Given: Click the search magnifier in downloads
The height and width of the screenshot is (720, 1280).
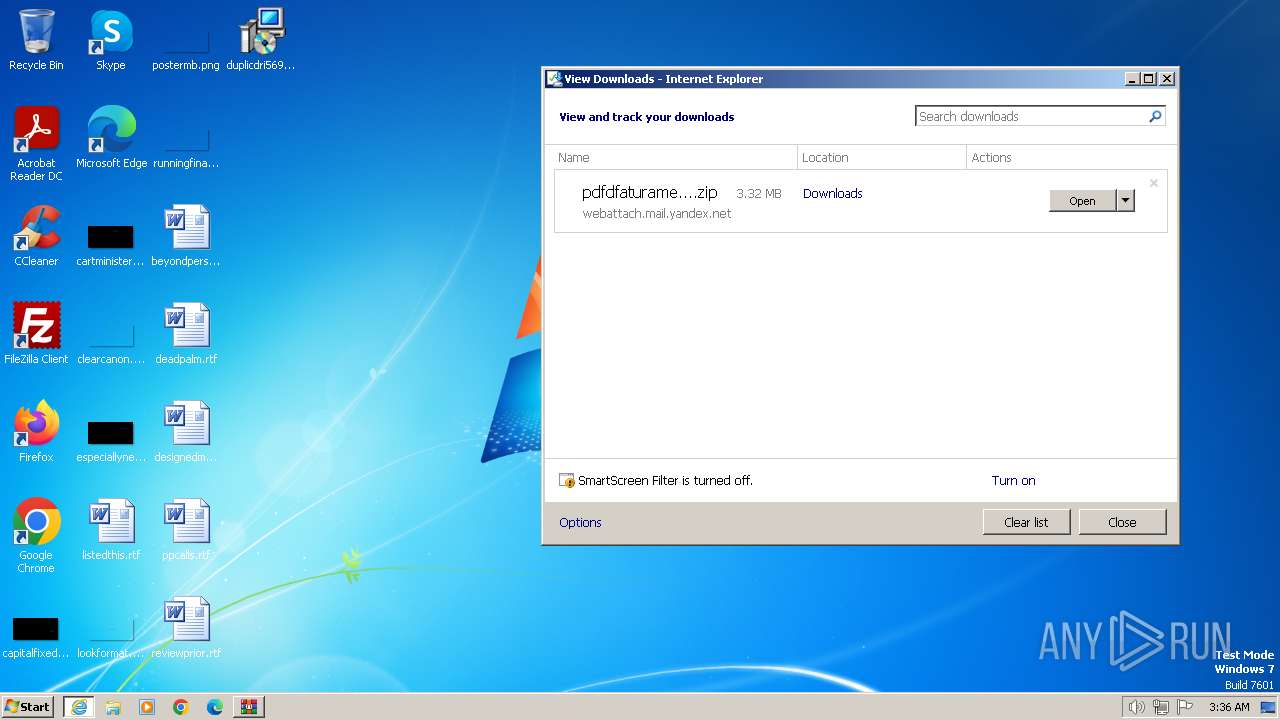Looking at the screenshot, I should click(x=1155, y=116).
